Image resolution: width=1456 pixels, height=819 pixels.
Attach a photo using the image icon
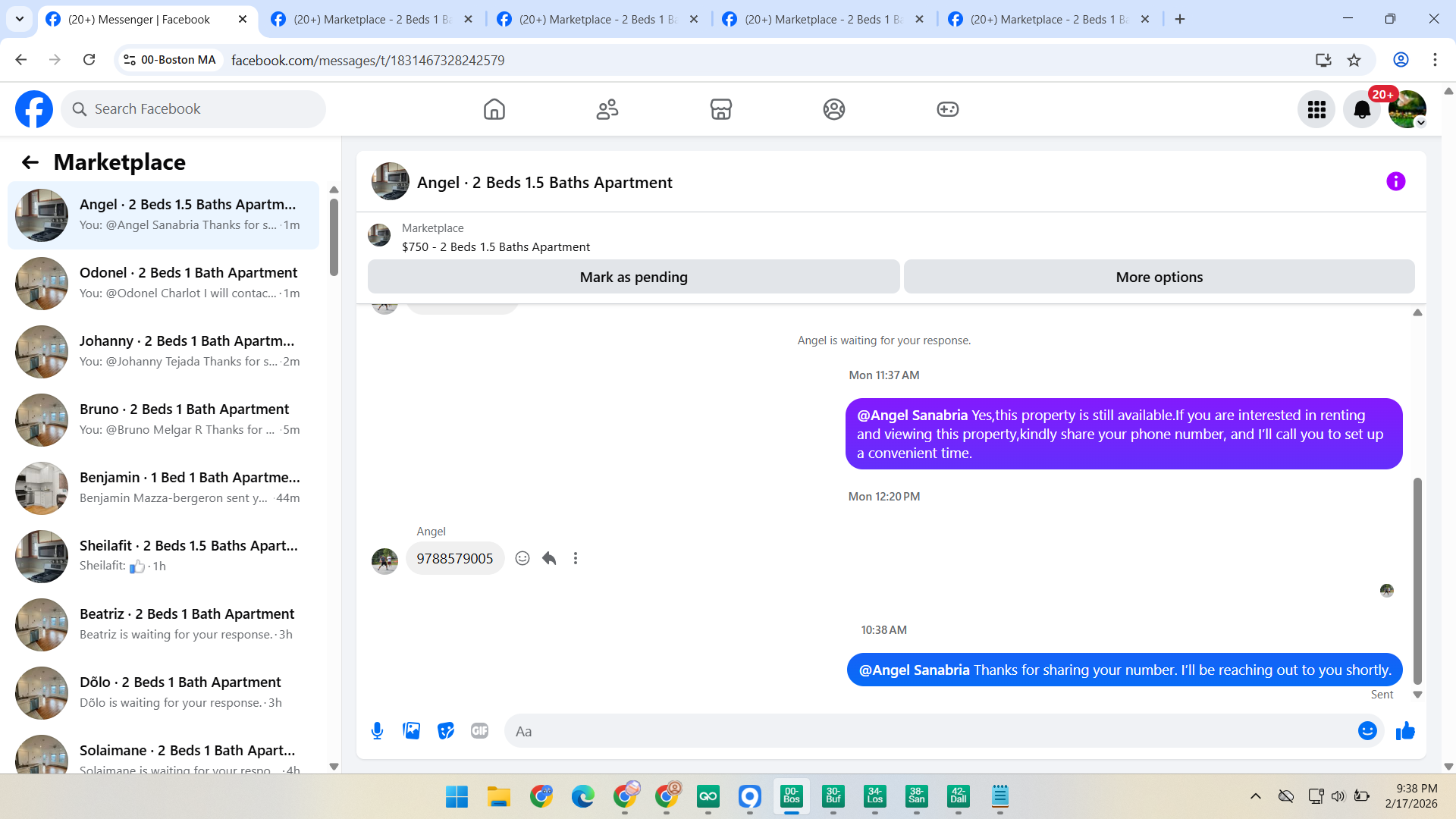[411, 731]
